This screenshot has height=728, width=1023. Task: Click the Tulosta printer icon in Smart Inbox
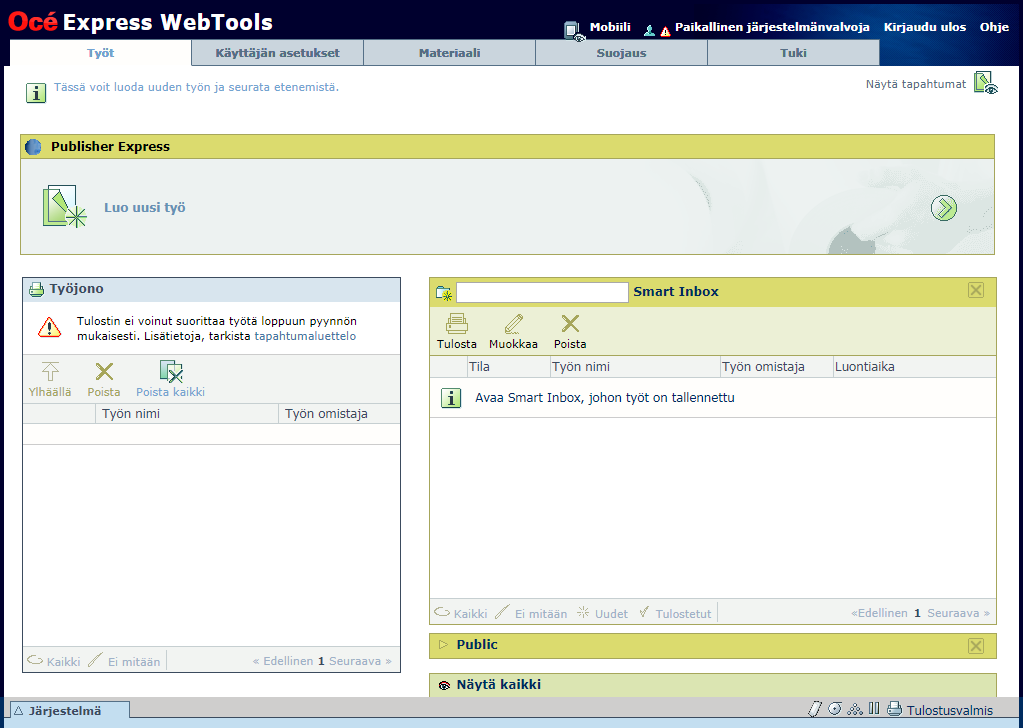pos(457,324)
